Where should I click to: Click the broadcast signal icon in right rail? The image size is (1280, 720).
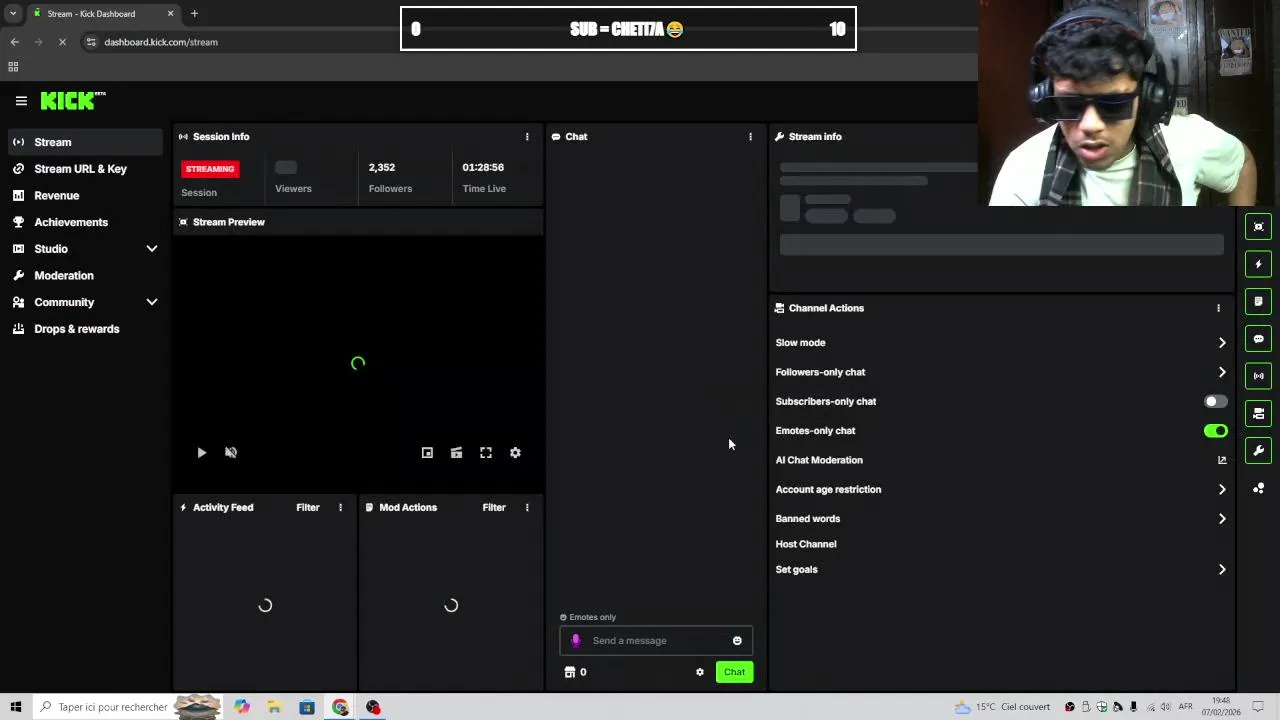(x=1258, y=376)
